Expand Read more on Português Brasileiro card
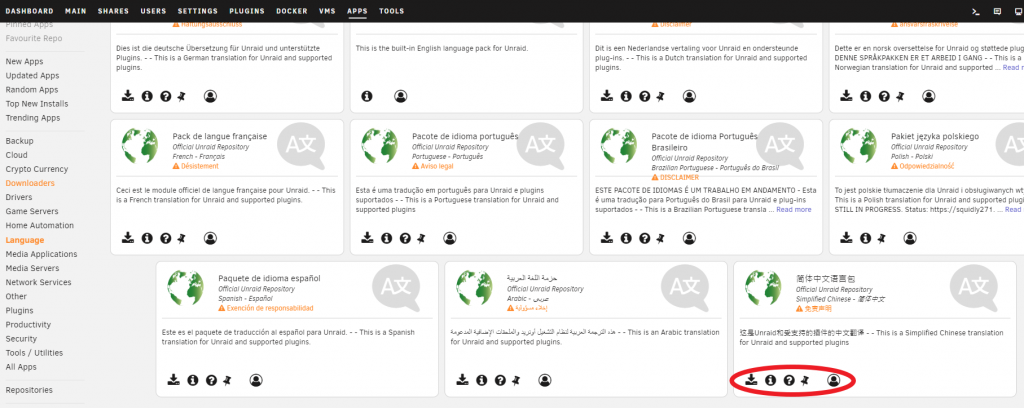This screenshot has height=408, width=1024. [793, 210]
